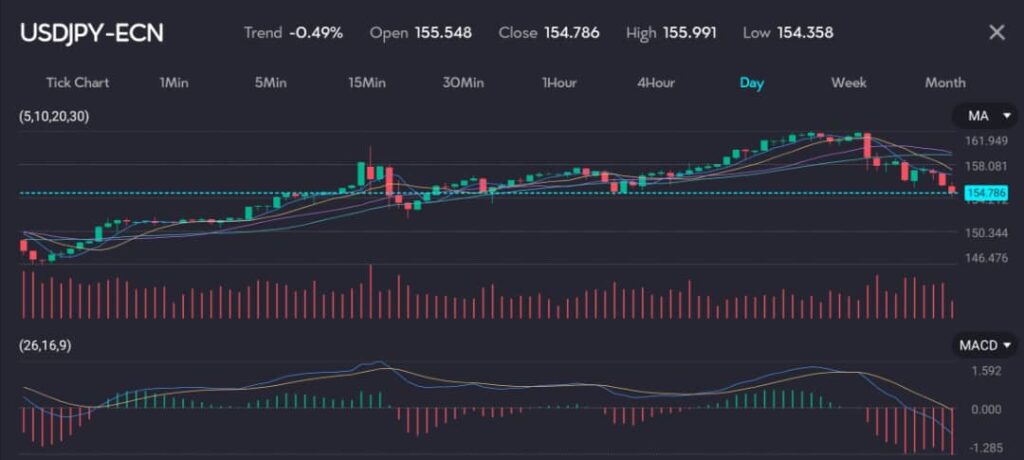Close the USDJPY-ECN chart panel
This screenshot has width=1024, height=460.
coord(996,33)
